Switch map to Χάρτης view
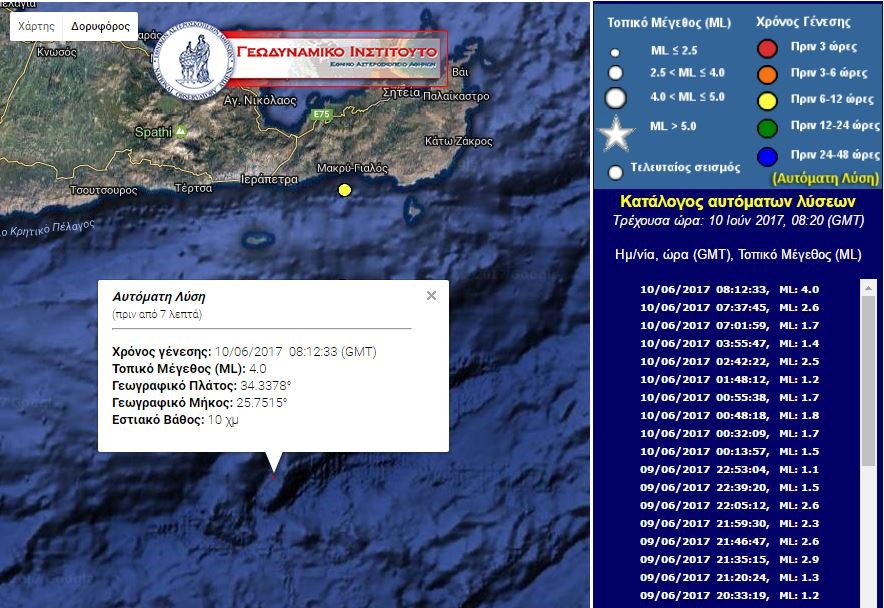884x608 pixels. pyautogui.click(x=36, y=26)
